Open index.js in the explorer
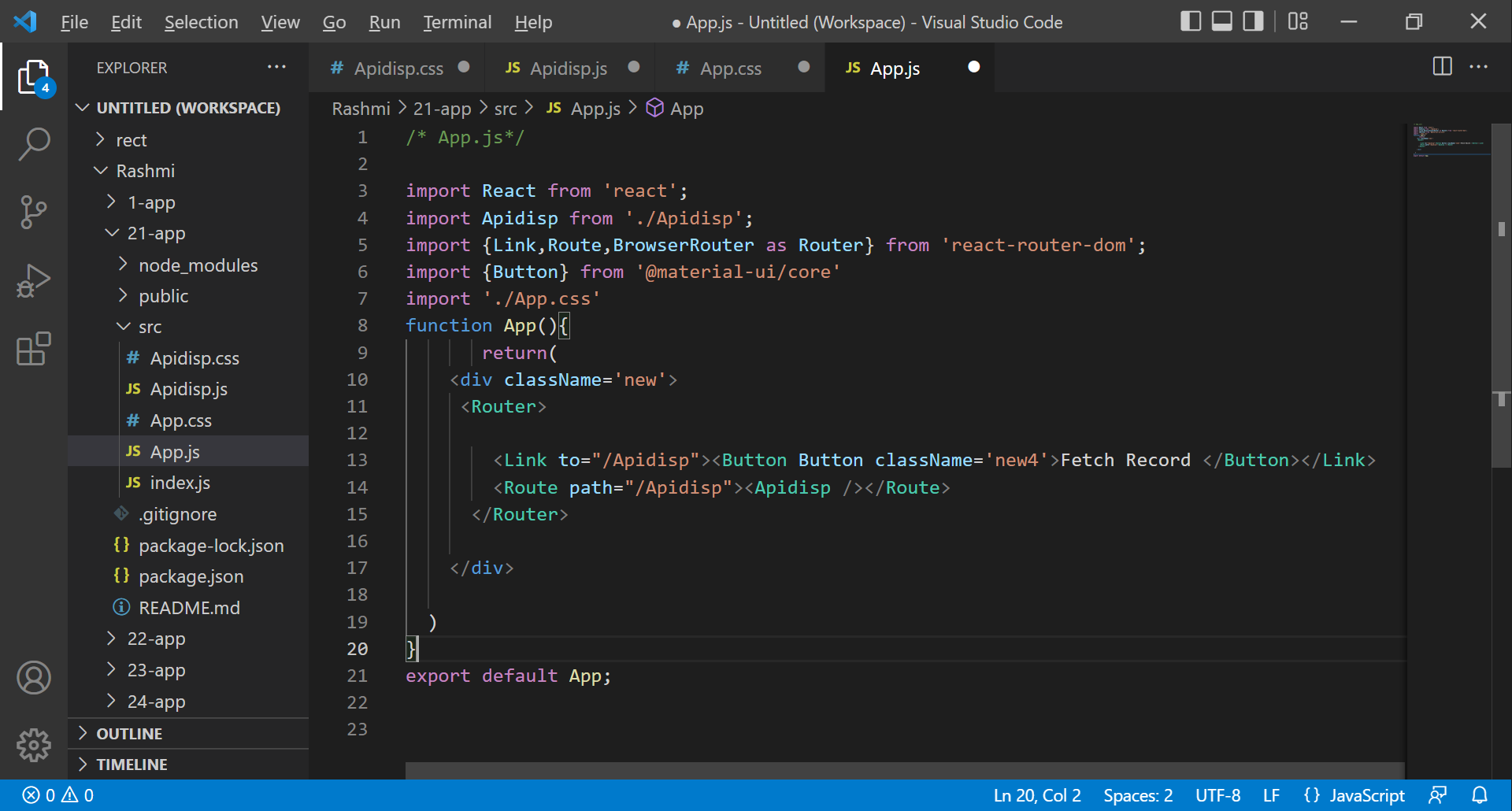1512x811 pixels. click(188, 483)
